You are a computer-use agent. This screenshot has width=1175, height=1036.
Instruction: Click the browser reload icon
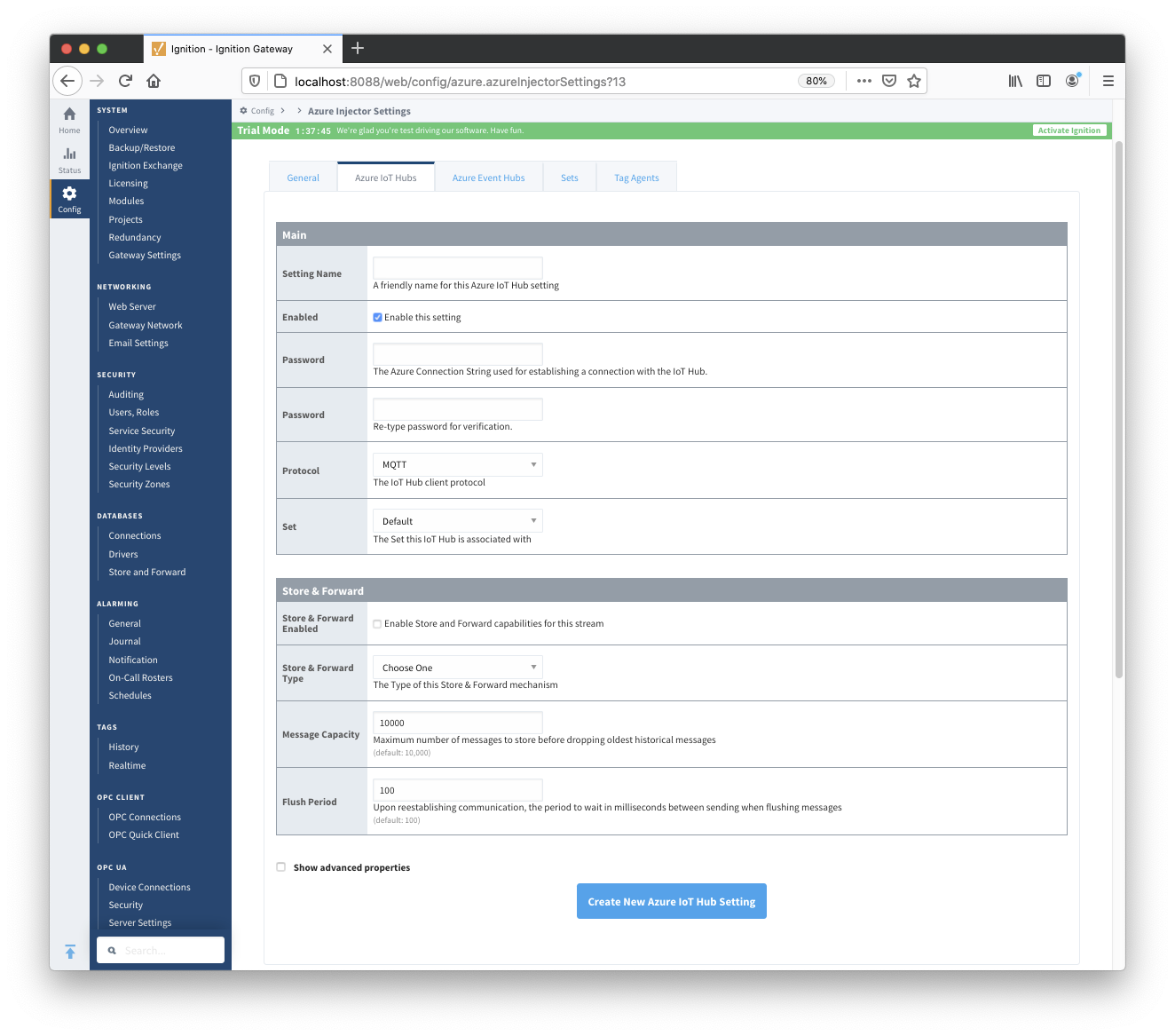point(125,81)
